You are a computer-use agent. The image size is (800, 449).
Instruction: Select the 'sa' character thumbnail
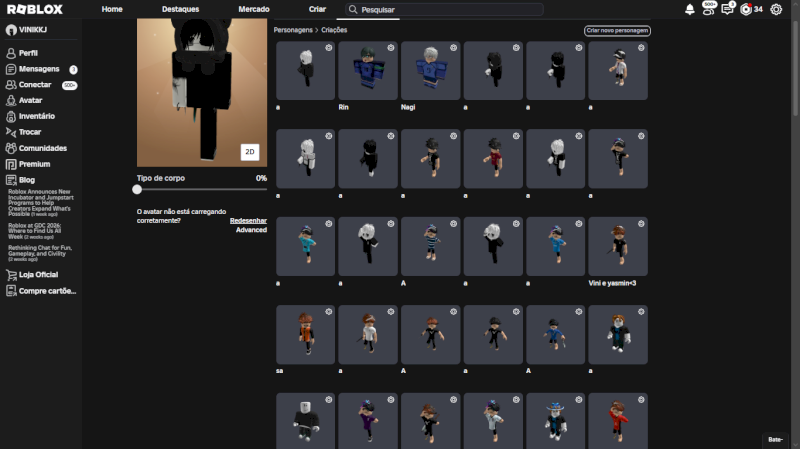click(x=305, y=335)
